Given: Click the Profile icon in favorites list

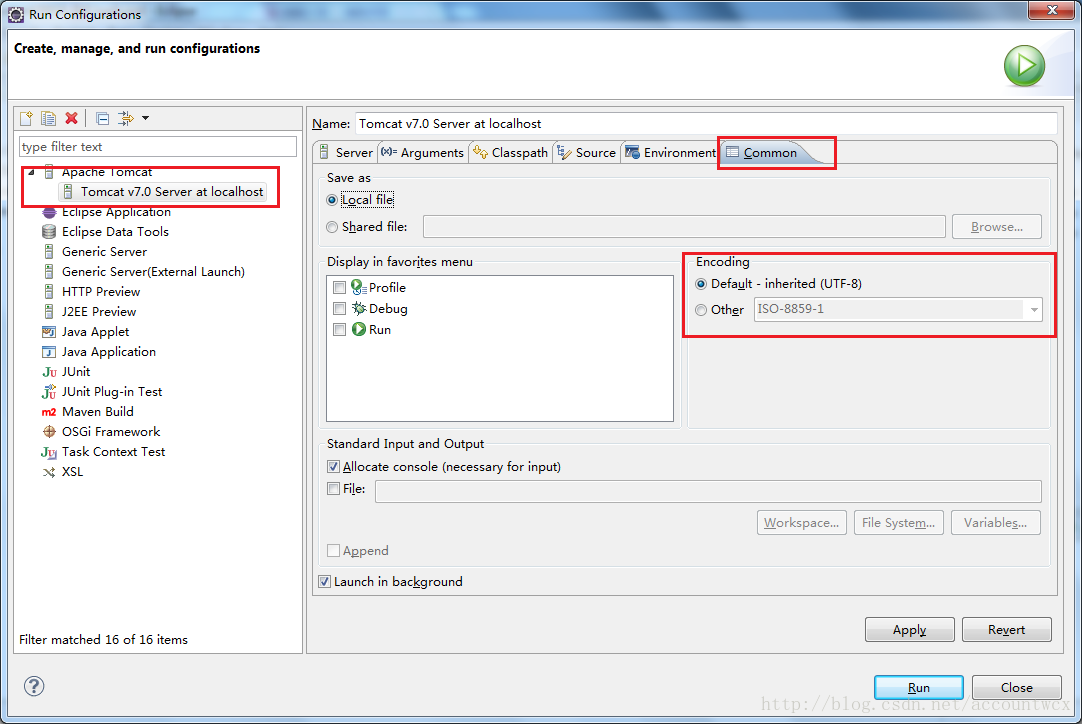Looking at the screenshot, I should pos(359,287).
